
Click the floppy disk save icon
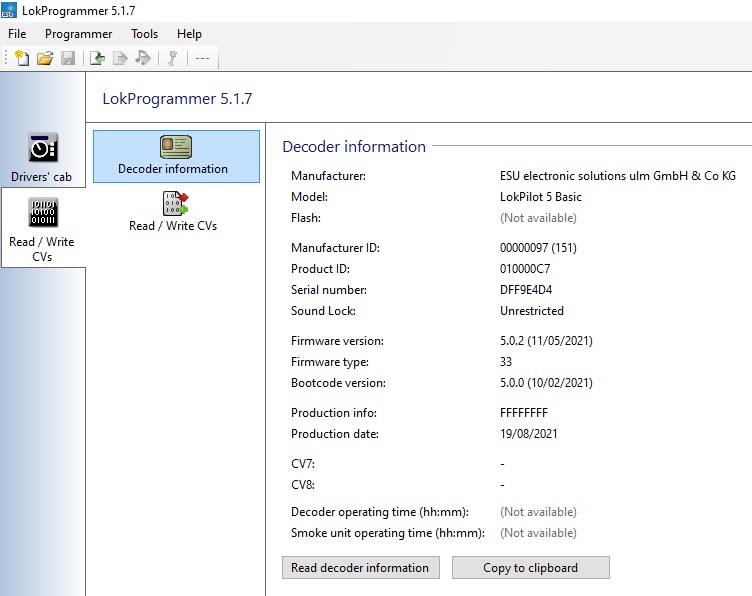click(68, 58)
